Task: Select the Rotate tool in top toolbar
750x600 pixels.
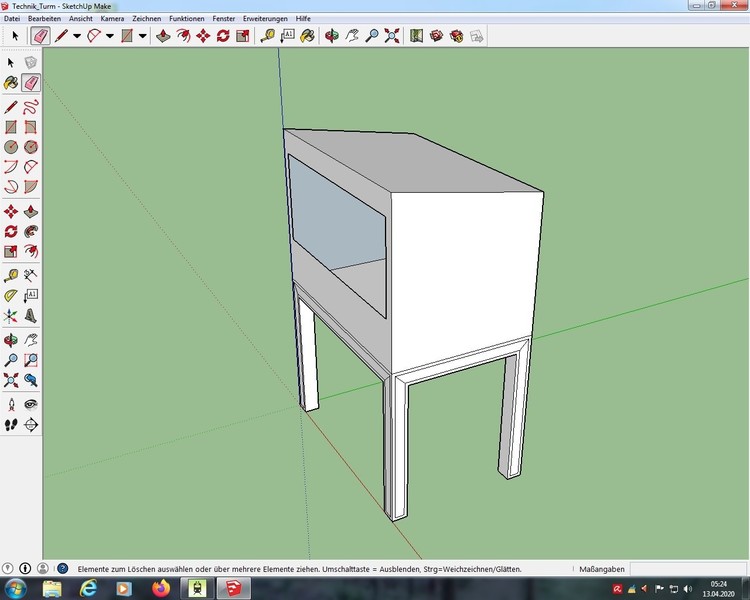Action: pos(223,36)
